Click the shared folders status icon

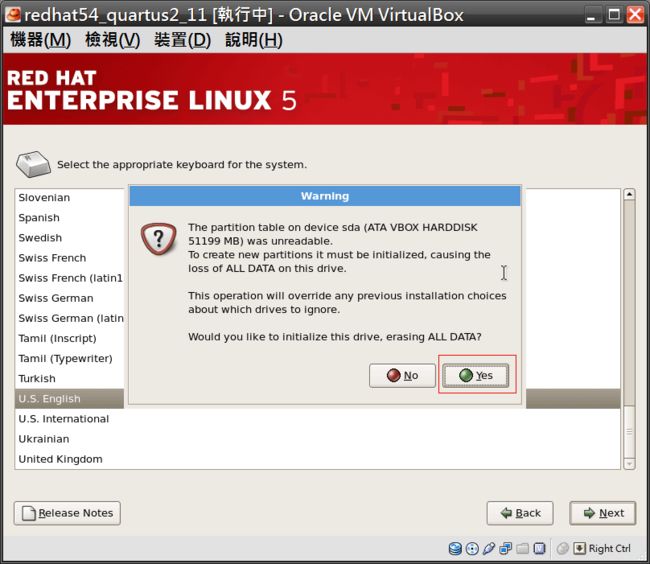pos(522,548)
